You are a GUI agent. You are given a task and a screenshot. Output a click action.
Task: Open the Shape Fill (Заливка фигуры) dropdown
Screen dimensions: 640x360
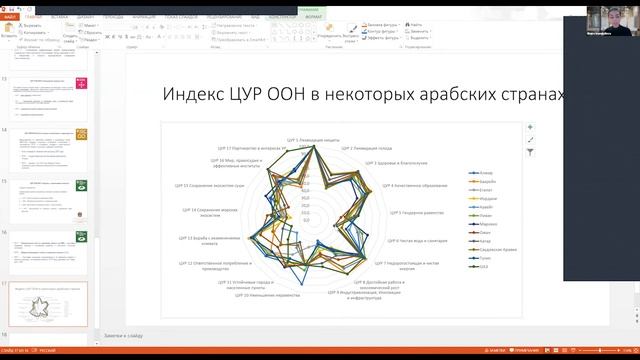pos(380,25)
